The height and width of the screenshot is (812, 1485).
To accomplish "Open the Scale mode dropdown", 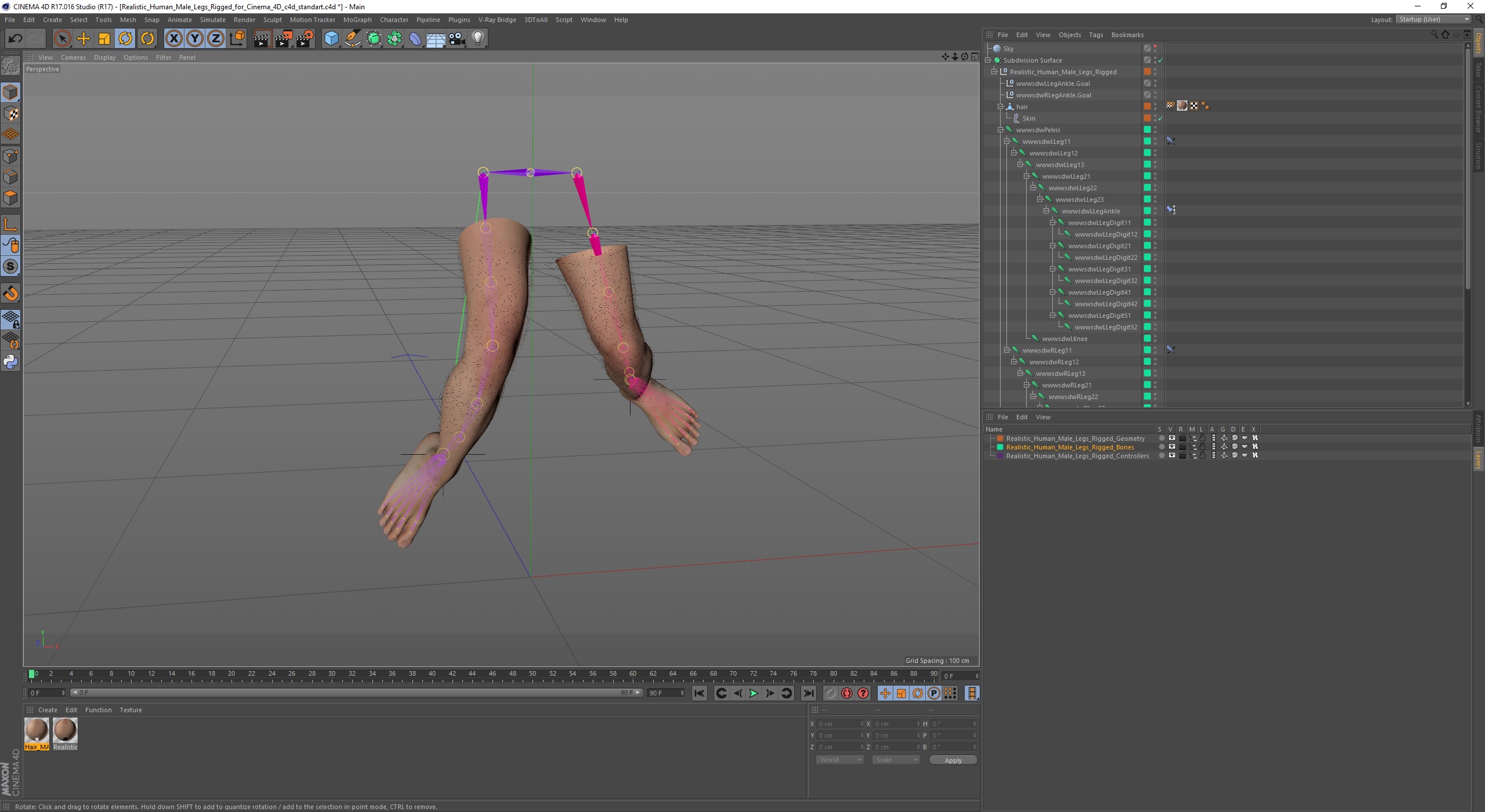I will click(x=896, y=760).
